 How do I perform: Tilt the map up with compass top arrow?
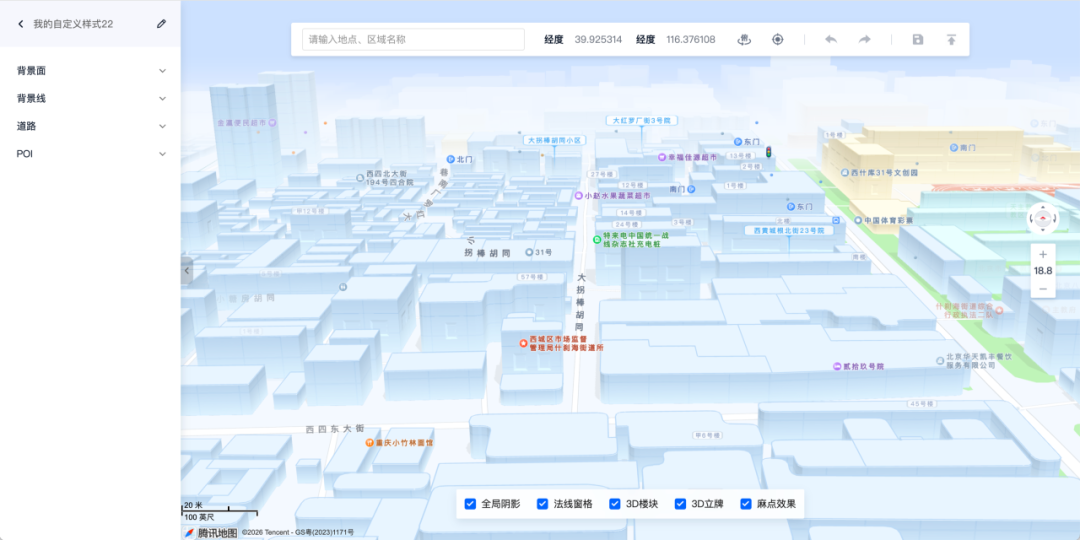(1043, 207)
